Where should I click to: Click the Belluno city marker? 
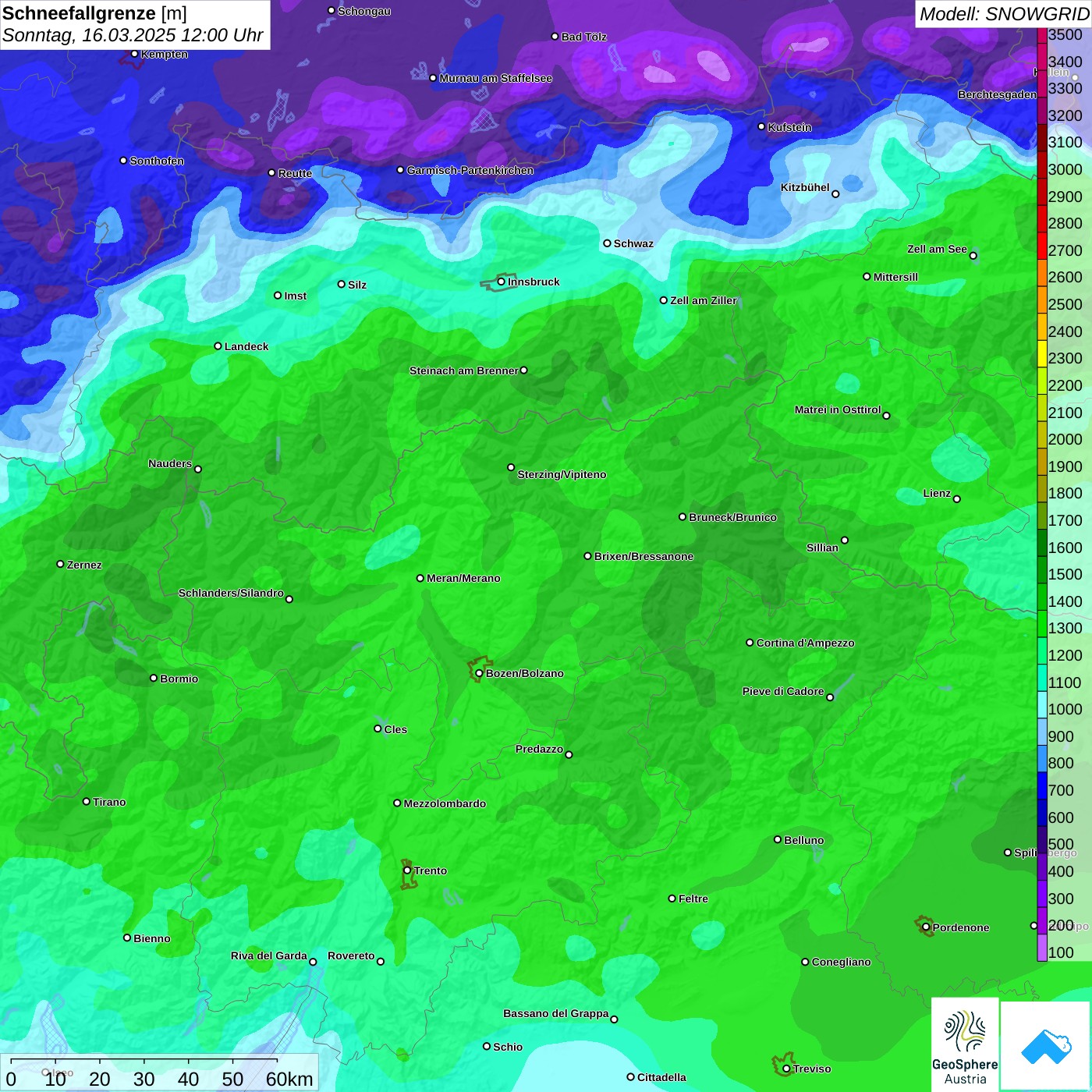click(x=777, y=839)
